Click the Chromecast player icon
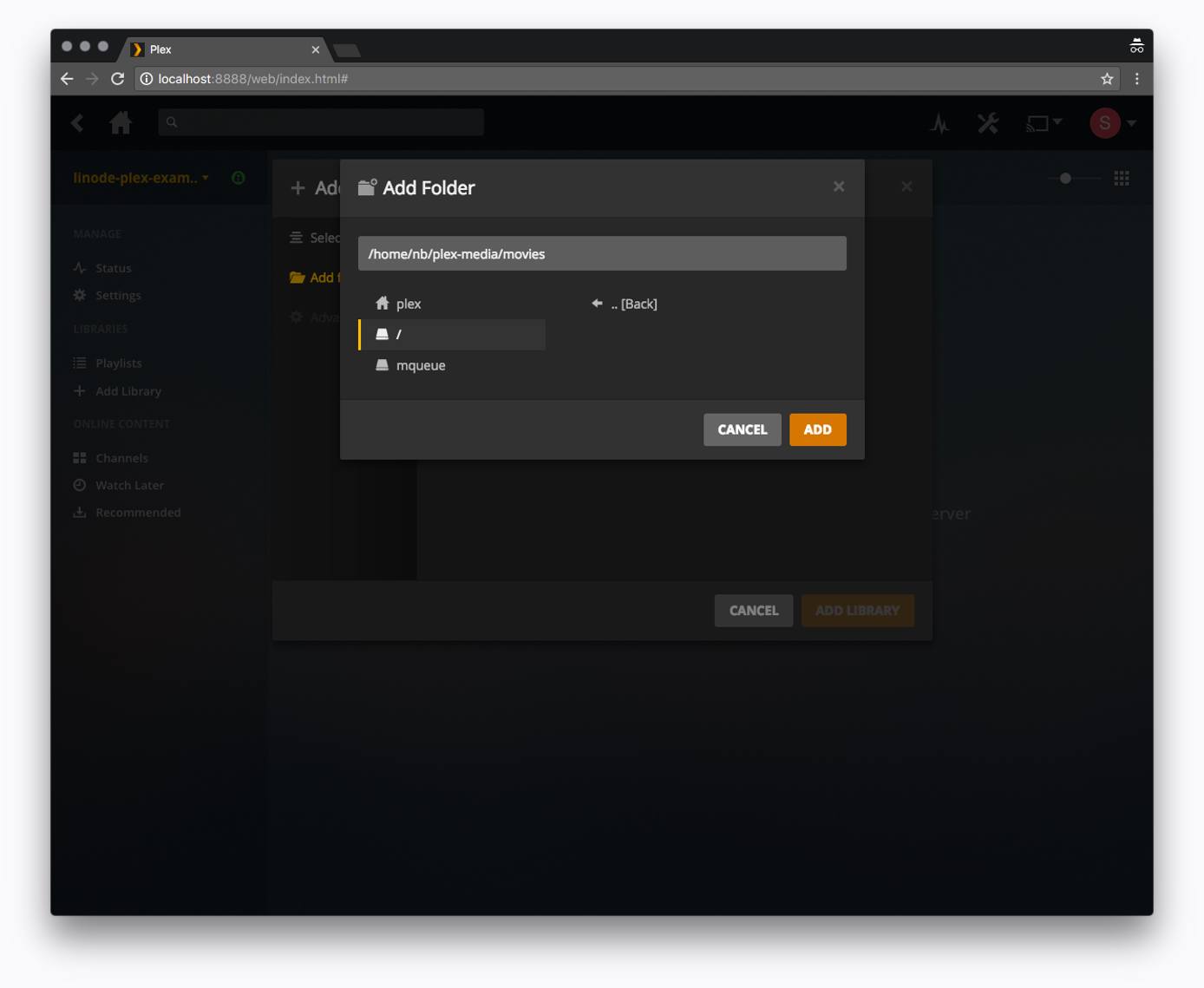The width and height of the screenshot is (1204, 988). pos(1038,122)
